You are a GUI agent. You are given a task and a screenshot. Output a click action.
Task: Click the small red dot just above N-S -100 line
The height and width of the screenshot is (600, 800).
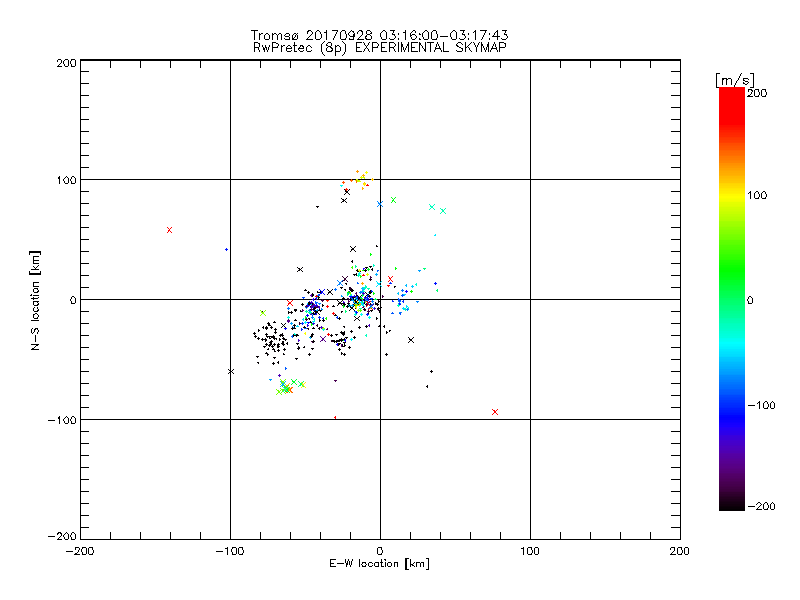[335, 417]
